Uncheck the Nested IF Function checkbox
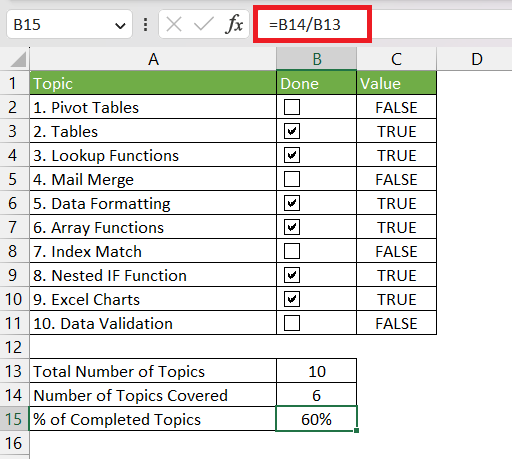The width and height of the screenshot is (512, 459). (292, 275)
